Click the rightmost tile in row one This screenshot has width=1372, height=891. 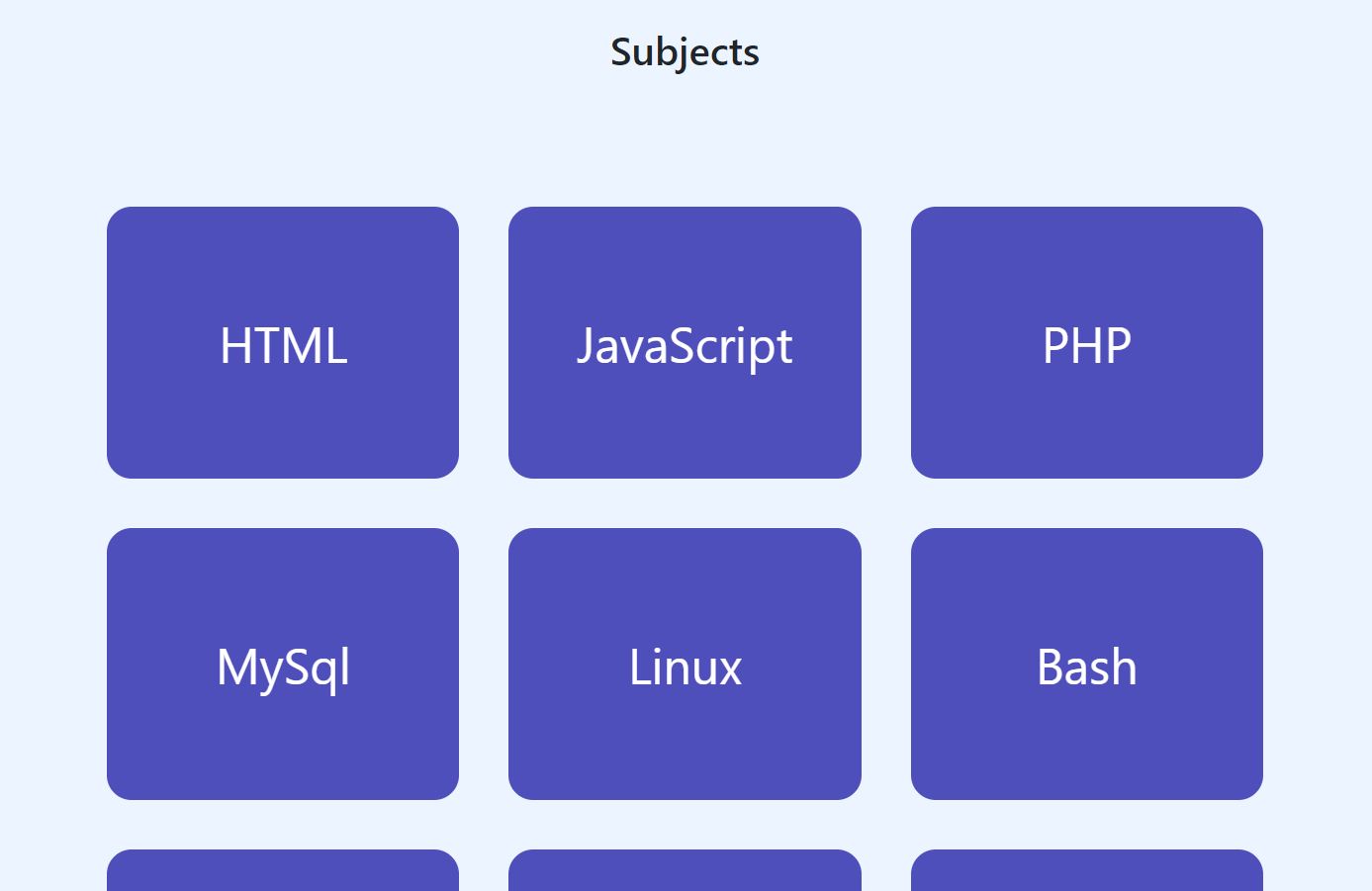click(x=1087, y=342)
